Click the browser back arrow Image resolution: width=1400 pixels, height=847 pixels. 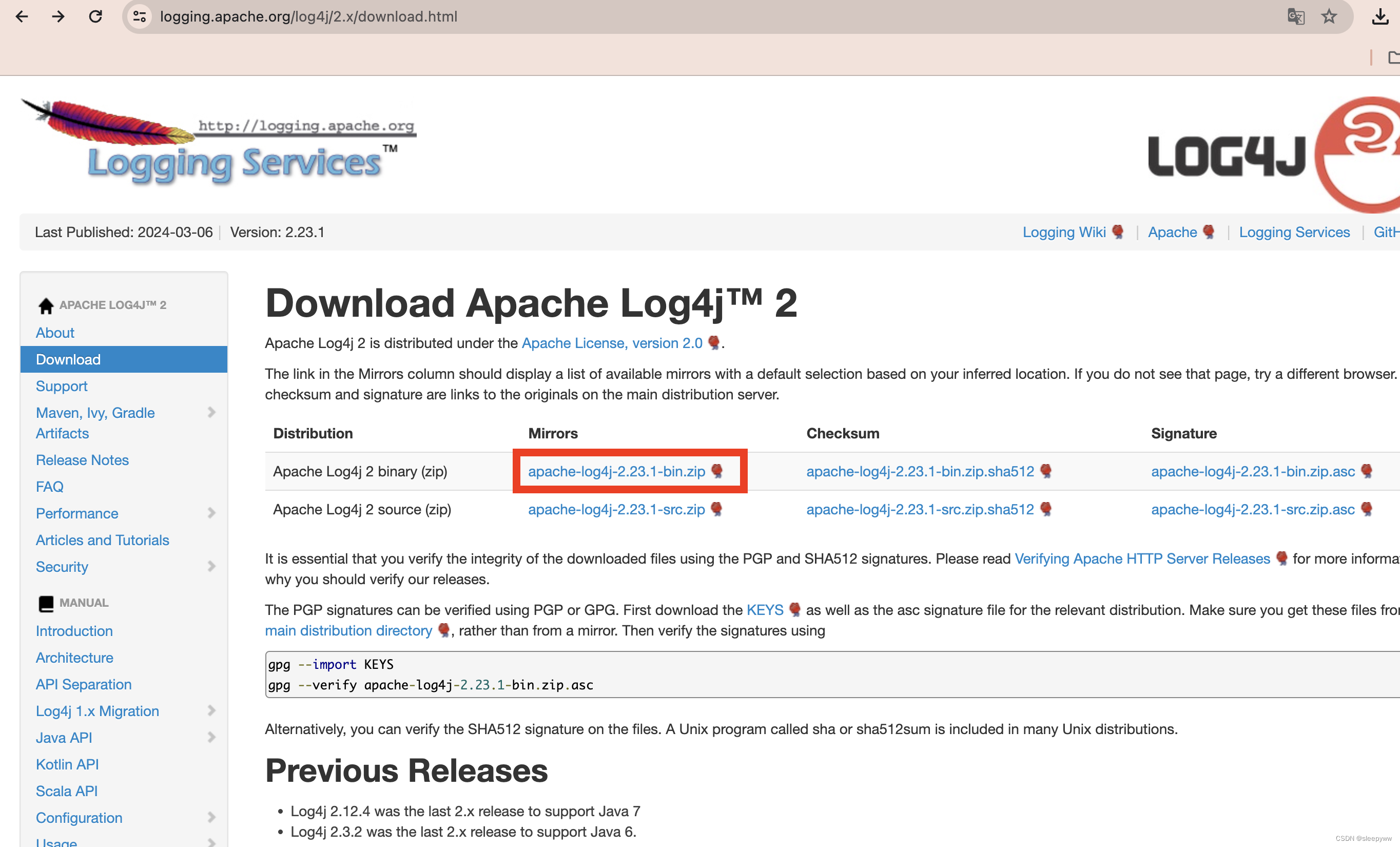(22, 16)
